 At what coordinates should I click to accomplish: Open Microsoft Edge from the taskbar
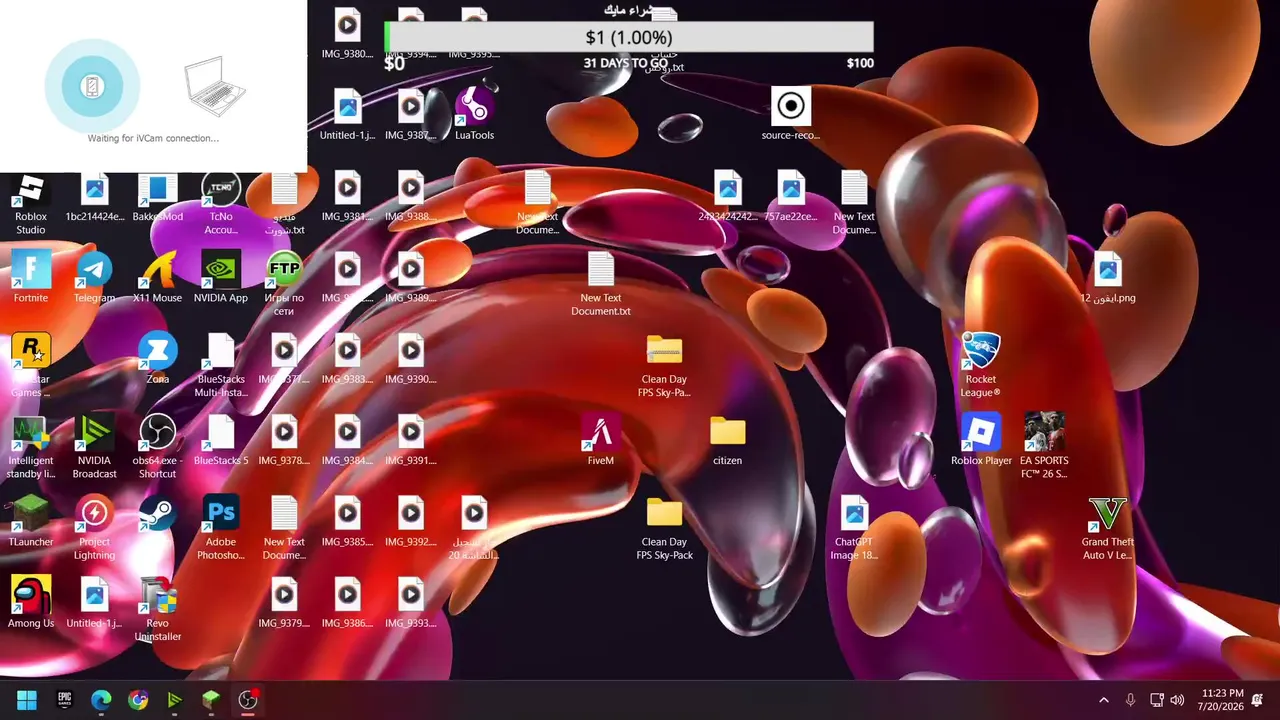click(101, 700)
